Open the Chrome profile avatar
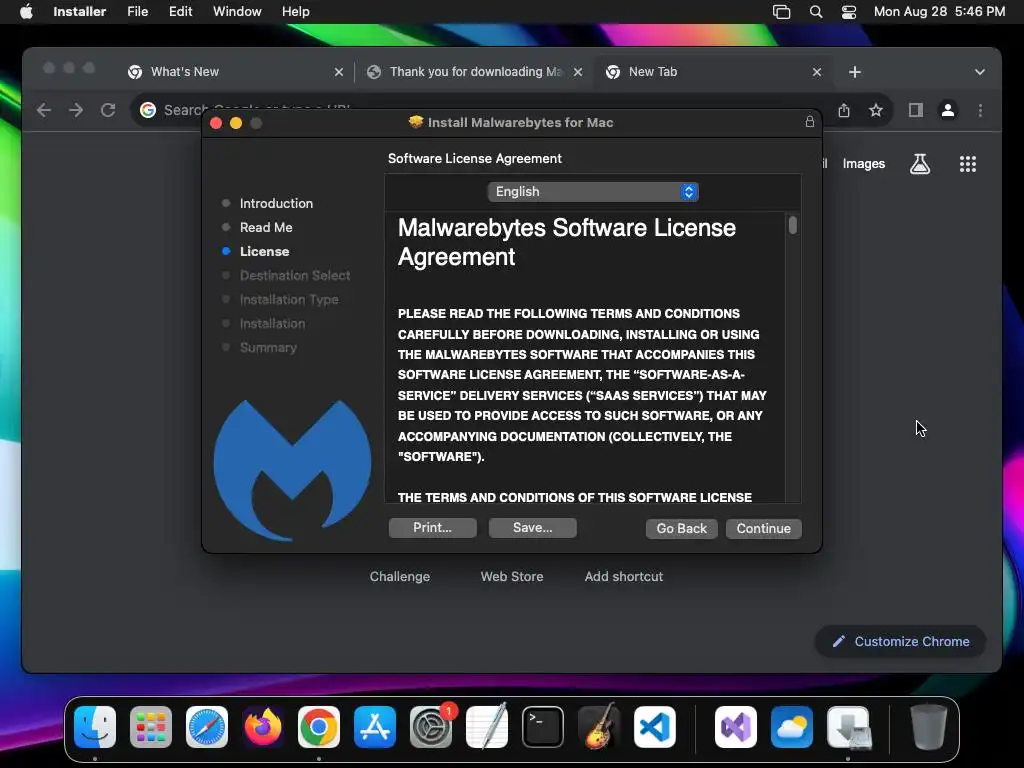1024x768 pixels. pos(948,110)
